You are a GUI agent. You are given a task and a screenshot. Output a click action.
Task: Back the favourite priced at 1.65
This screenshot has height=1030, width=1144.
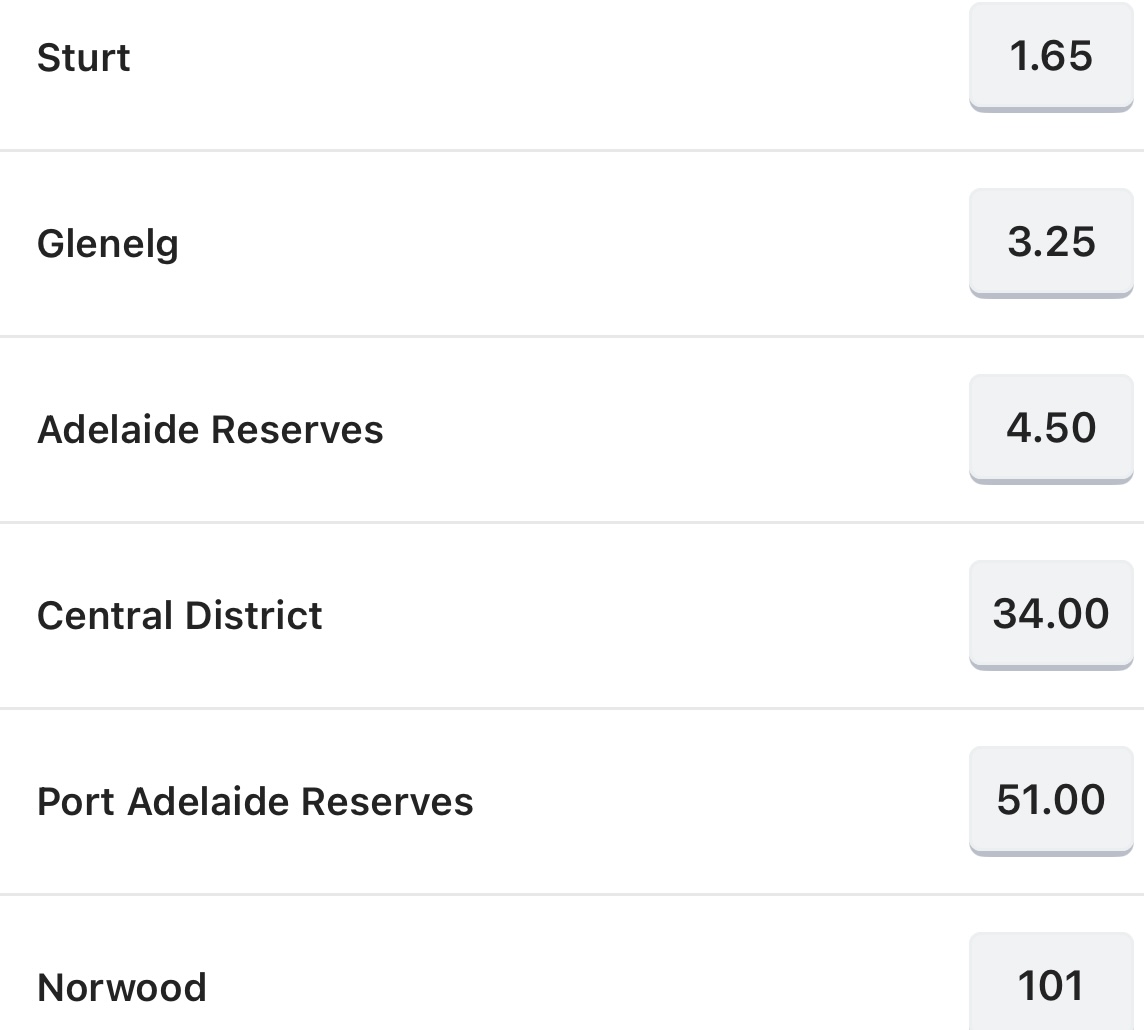[x=1051, y=57]
